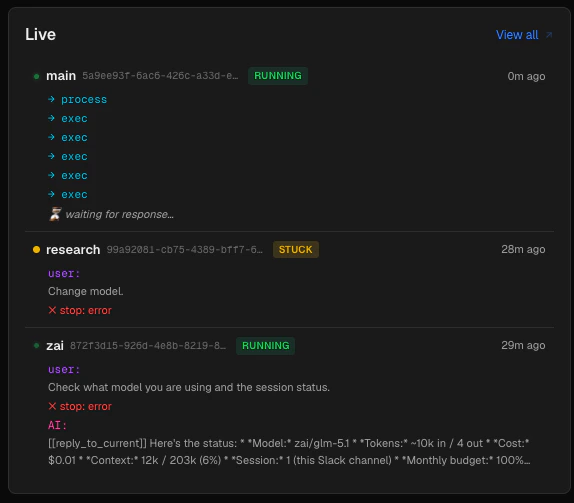Image resolution: width=574 pixels, height=503 pixels.
Task: Click the user: label in zai session
Action: click(x=64, y=370)
